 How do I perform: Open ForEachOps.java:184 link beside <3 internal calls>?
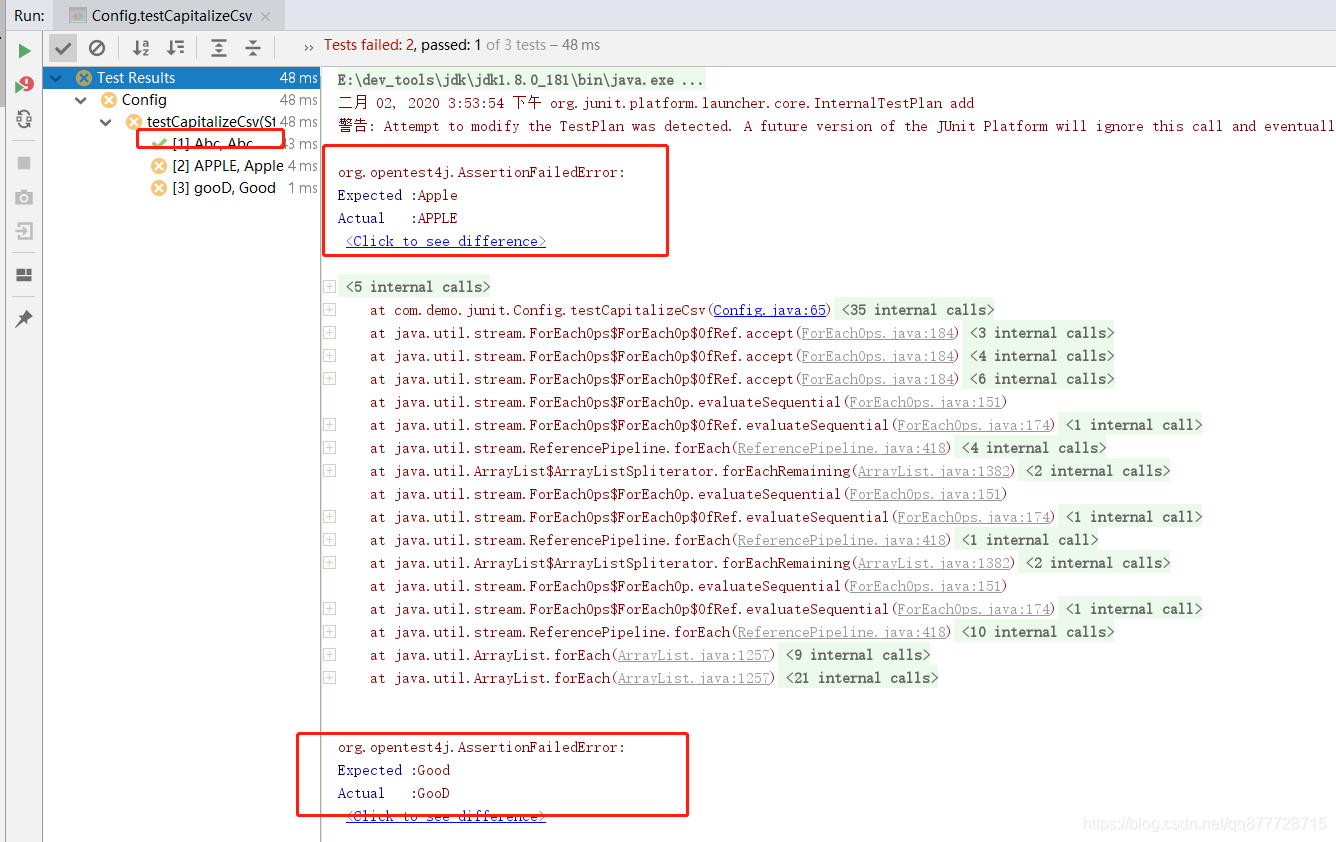coord(878,333)
